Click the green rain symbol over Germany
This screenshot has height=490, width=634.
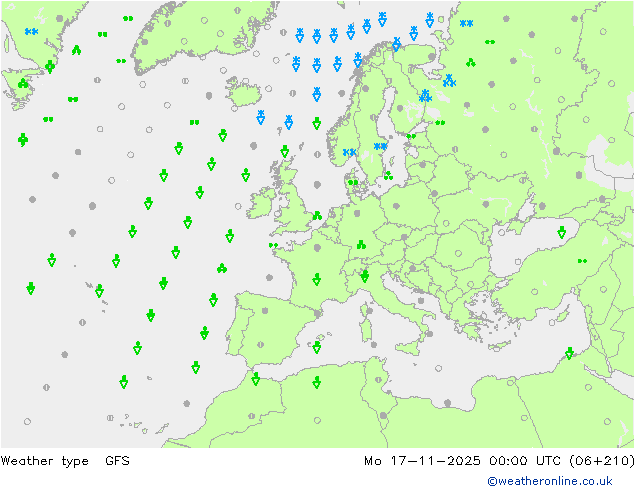tap(361, 245)
